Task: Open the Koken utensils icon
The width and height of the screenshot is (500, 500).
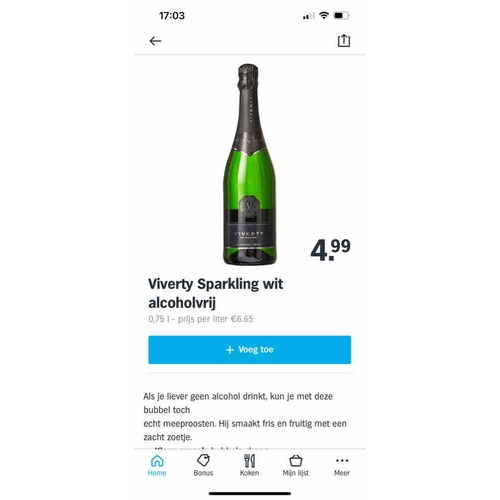Action: click(249, 461)
